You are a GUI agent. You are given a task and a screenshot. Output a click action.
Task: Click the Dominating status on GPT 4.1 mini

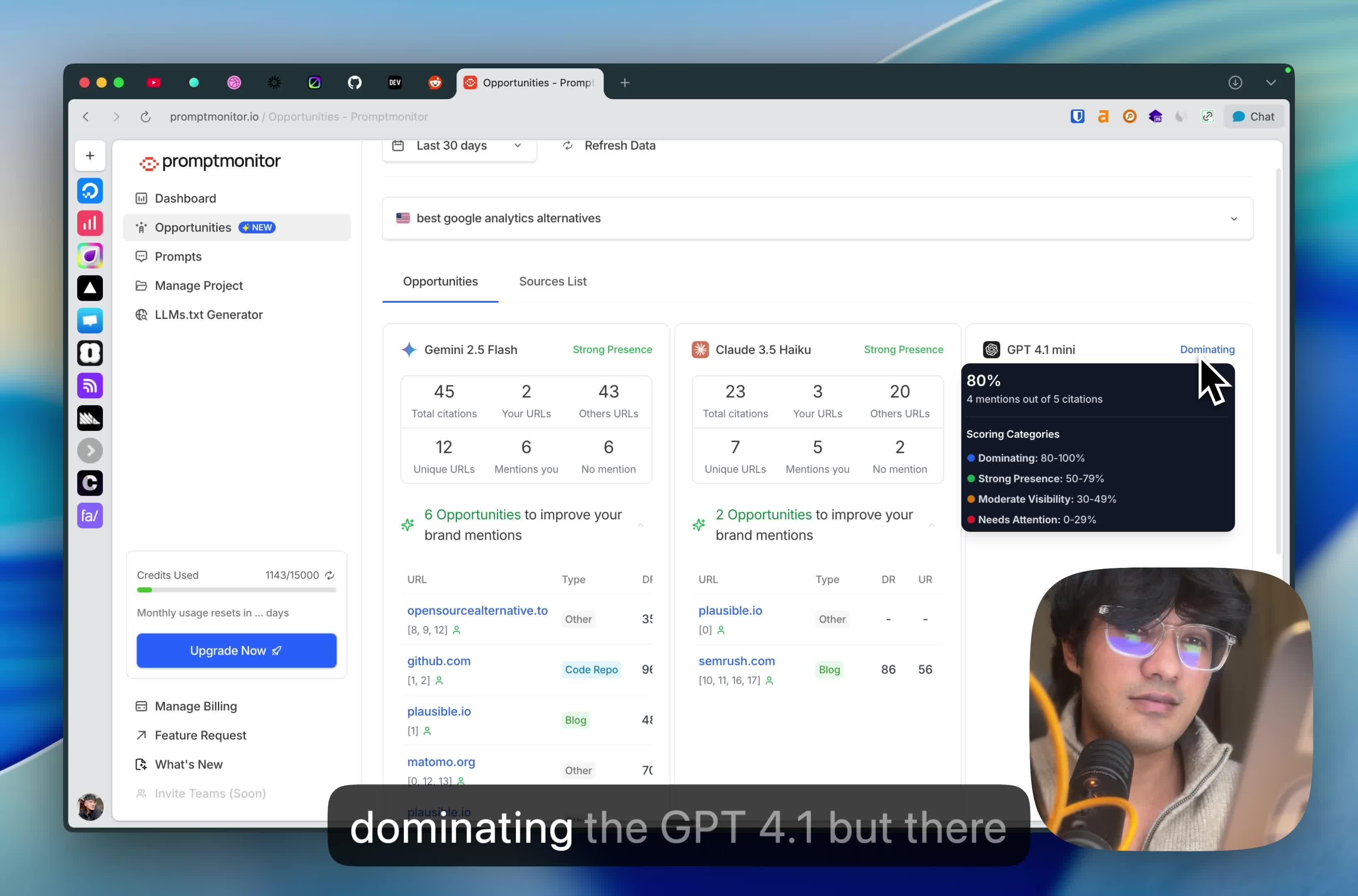pyautogui.click(x=1207, y=350)
